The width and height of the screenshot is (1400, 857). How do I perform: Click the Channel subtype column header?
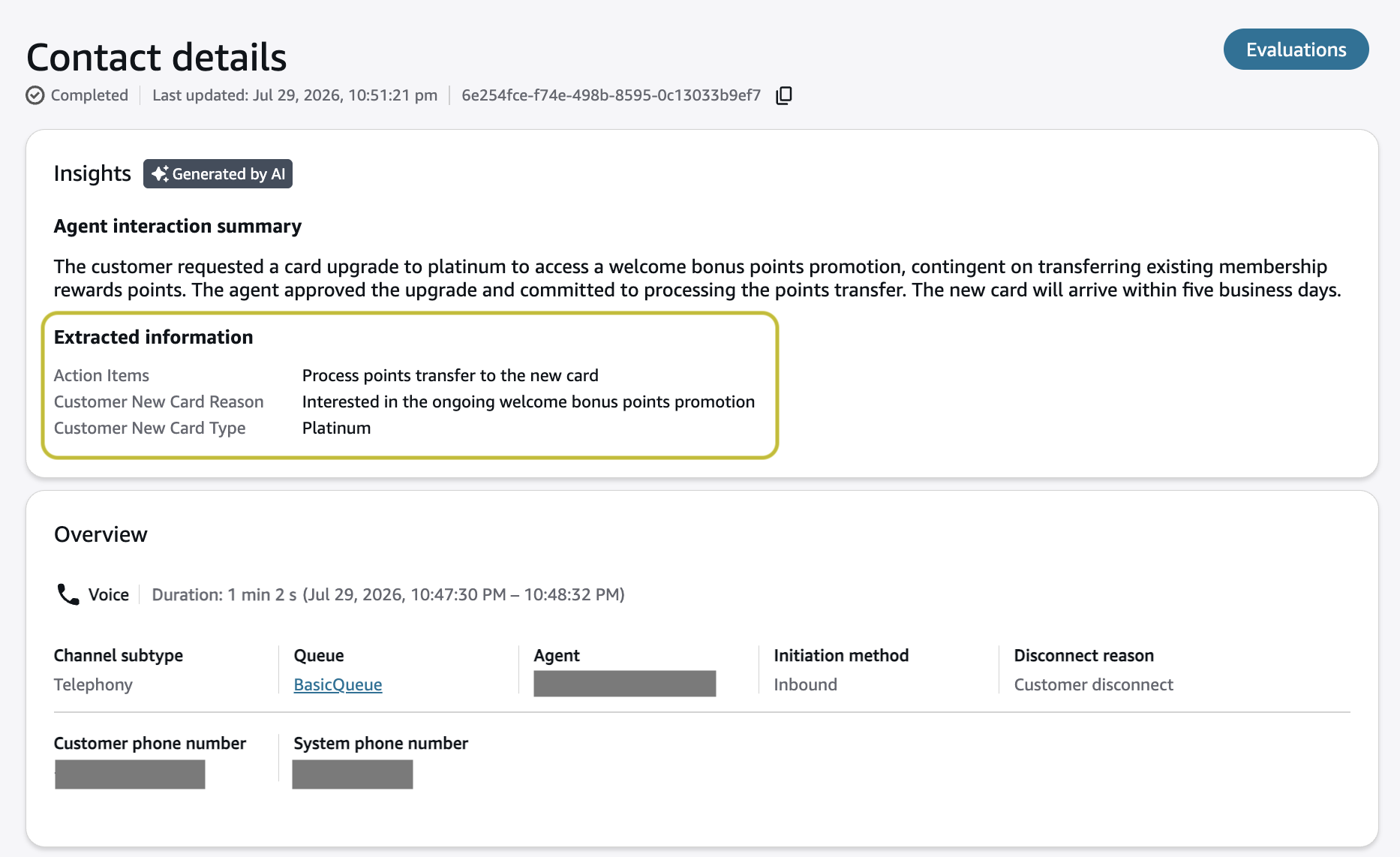pos(119,655)
